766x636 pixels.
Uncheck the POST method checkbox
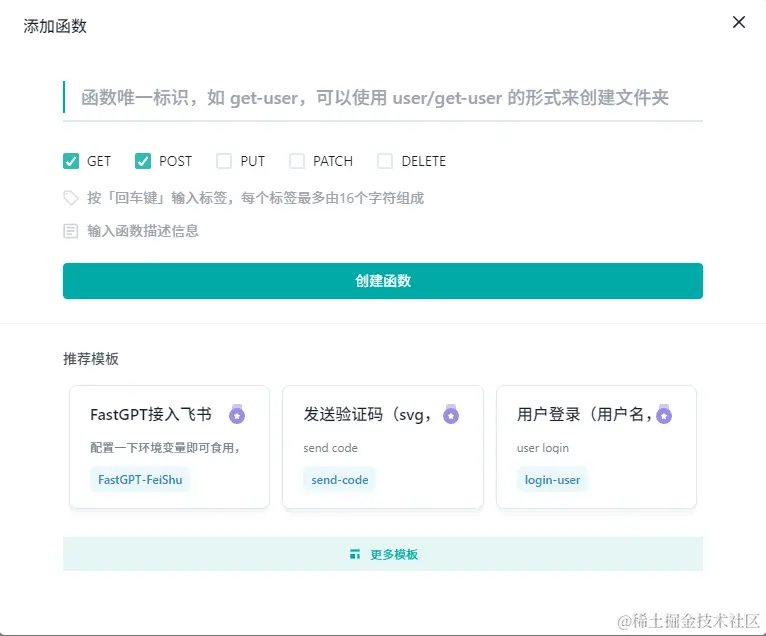click(x=143, y=161)
